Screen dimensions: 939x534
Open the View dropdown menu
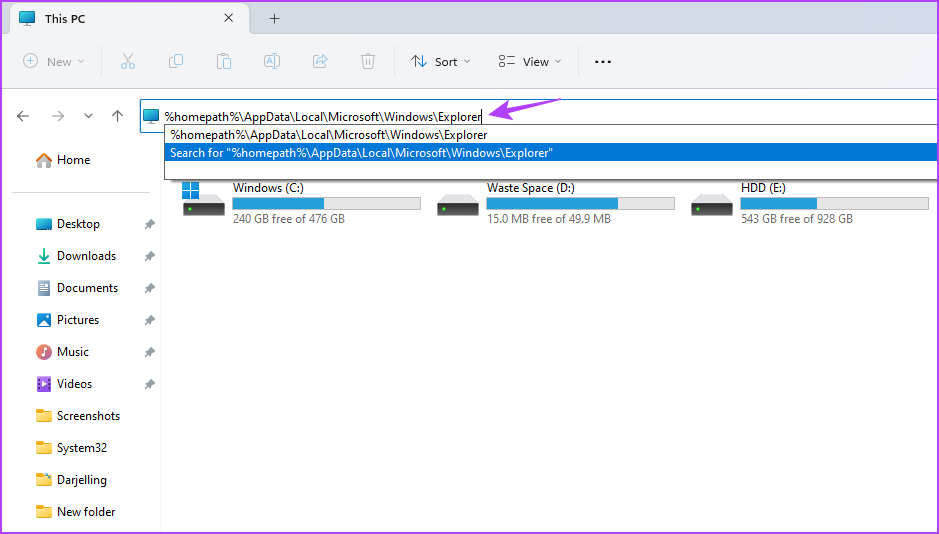[530, 62]
